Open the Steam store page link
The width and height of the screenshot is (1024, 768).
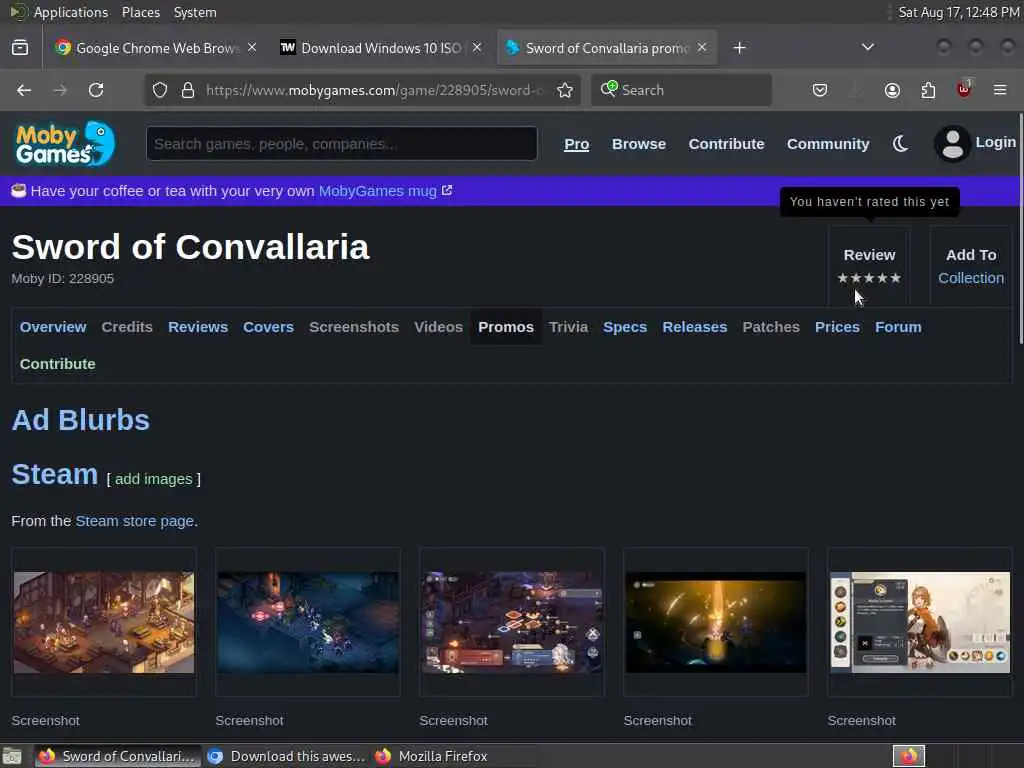pos(135,521)
